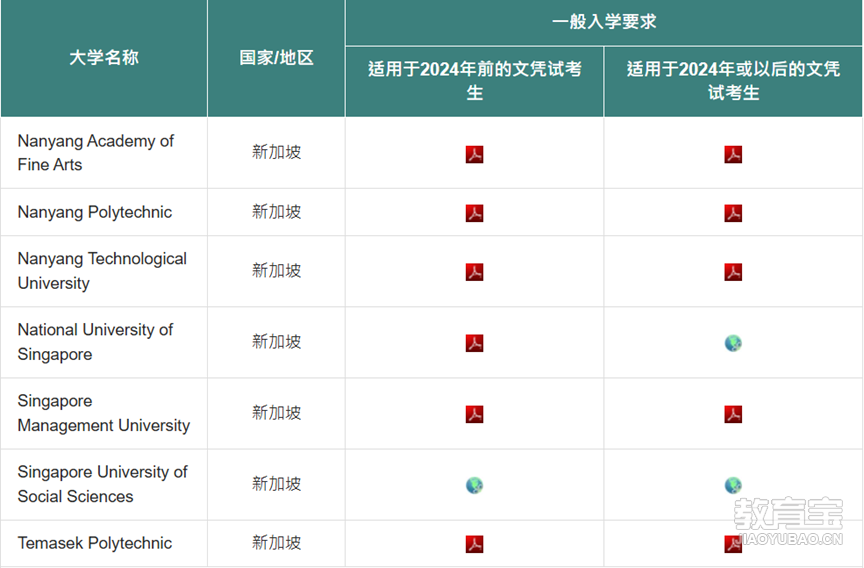Open the 2024-or-later PDF for Singapore Management University

click(x=733, y=414)
